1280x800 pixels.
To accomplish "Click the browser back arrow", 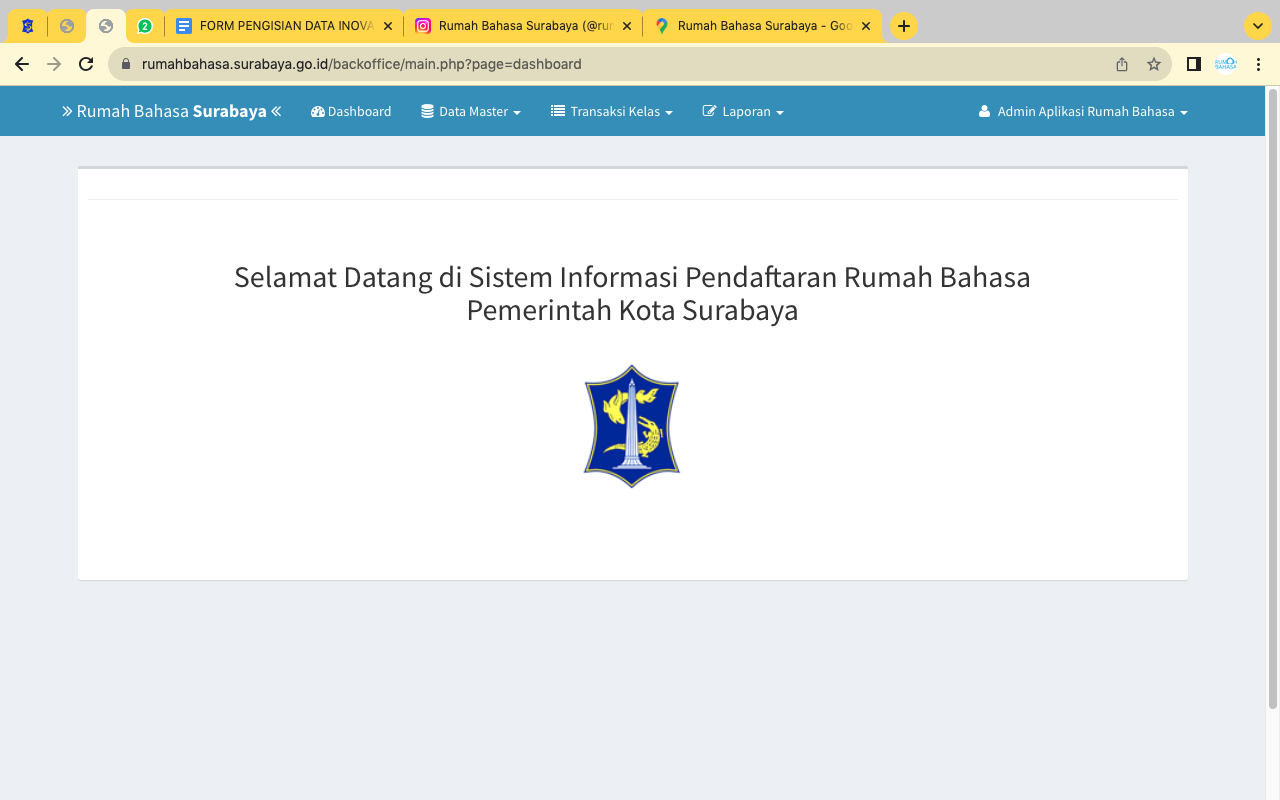I will click(22, 64).
